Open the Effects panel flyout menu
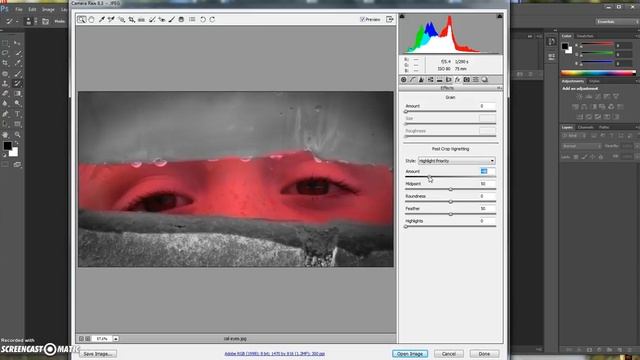 pos(499,88)
